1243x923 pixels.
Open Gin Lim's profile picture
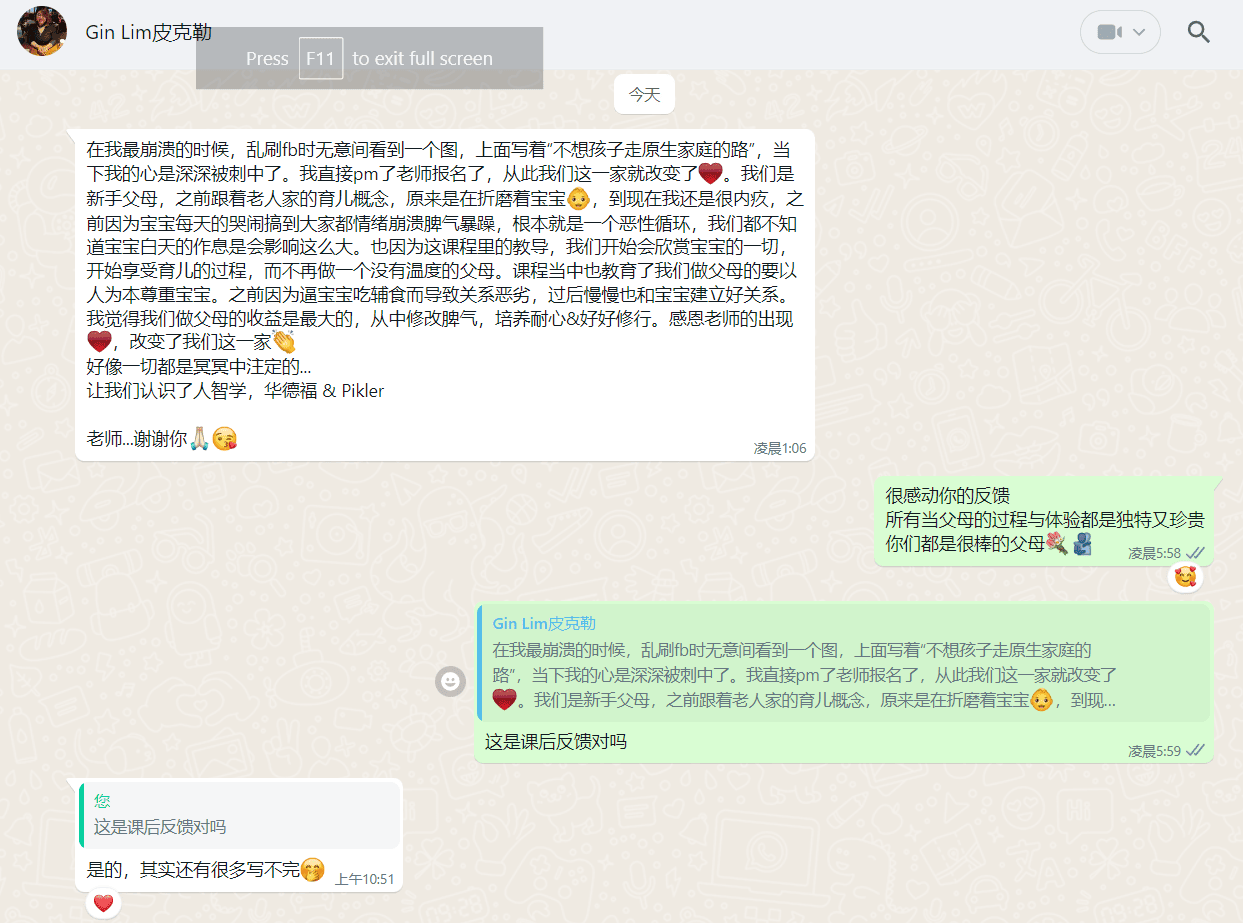(x=43, y=31)
